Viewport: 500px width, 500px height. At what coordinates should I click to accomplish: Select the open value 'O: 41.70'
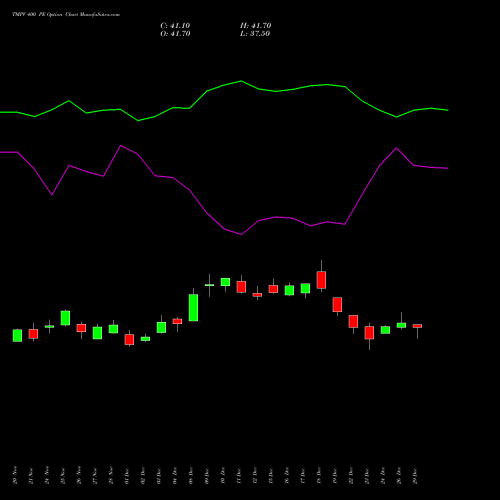[175, 34]
